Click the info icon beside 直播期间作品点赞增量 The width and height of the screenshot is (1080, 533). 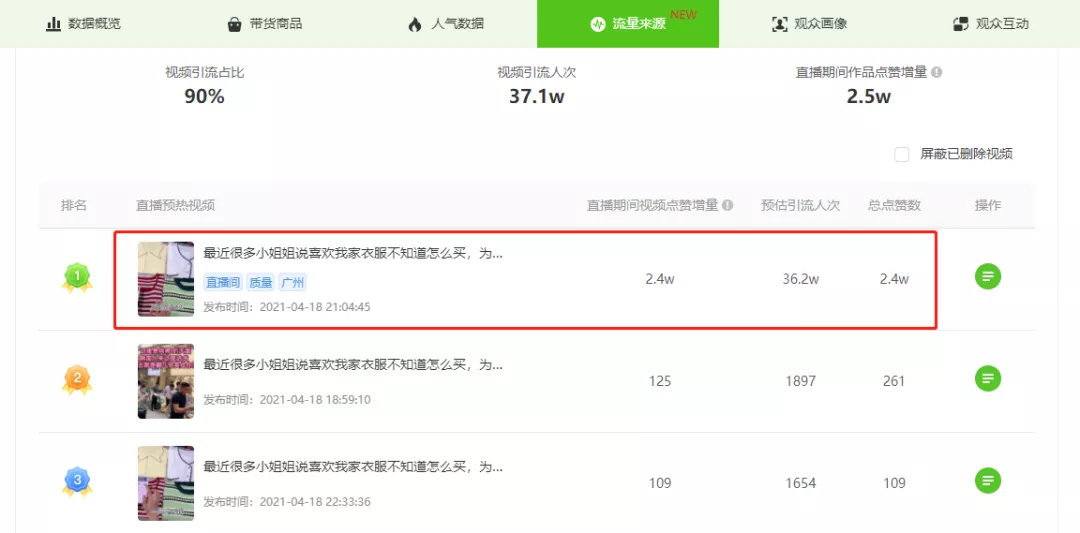click(937, 72)
